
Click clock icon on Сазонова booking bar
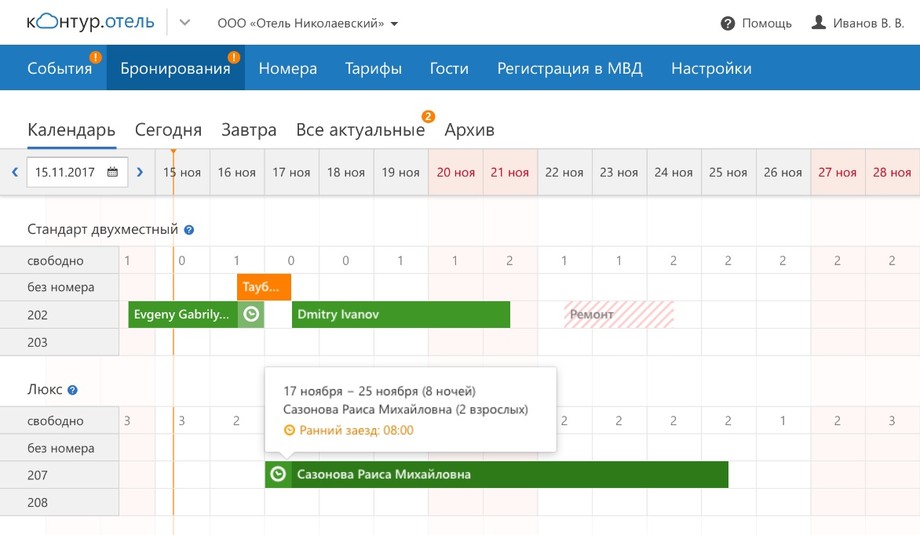[x=278, y=475]
